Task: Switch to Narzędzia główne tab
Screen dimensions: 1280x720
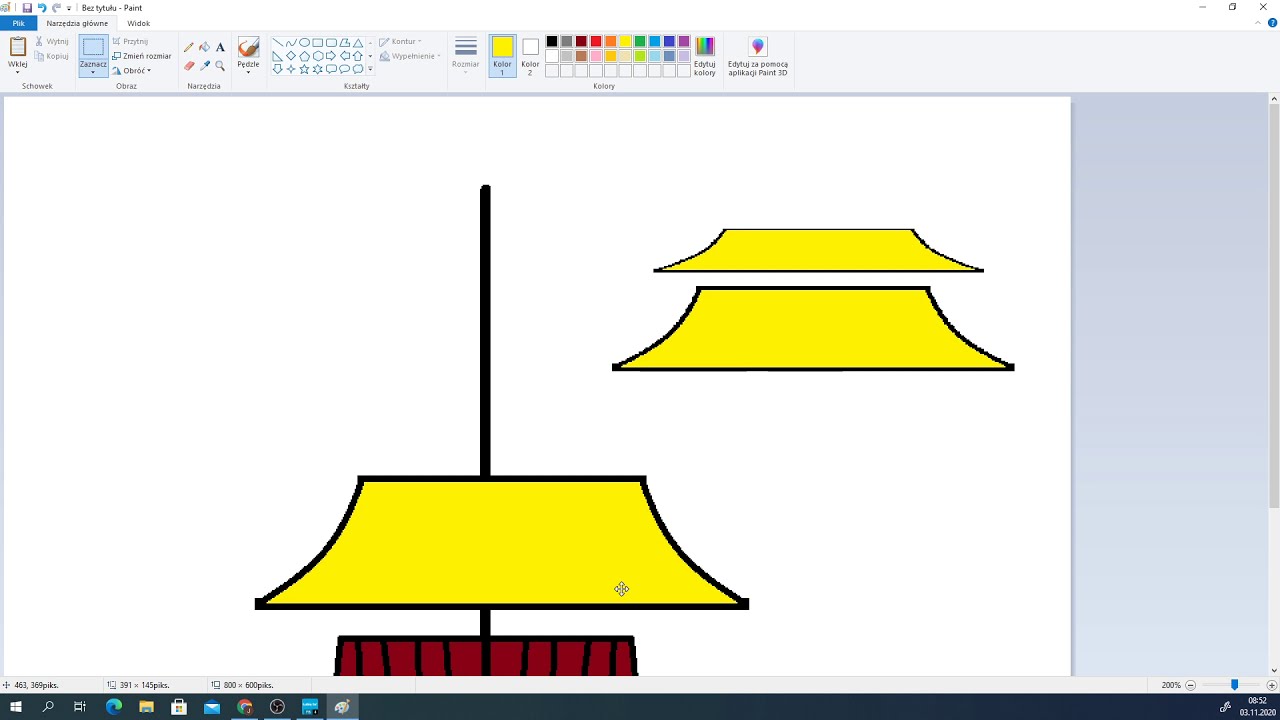Action: (77, 23)
